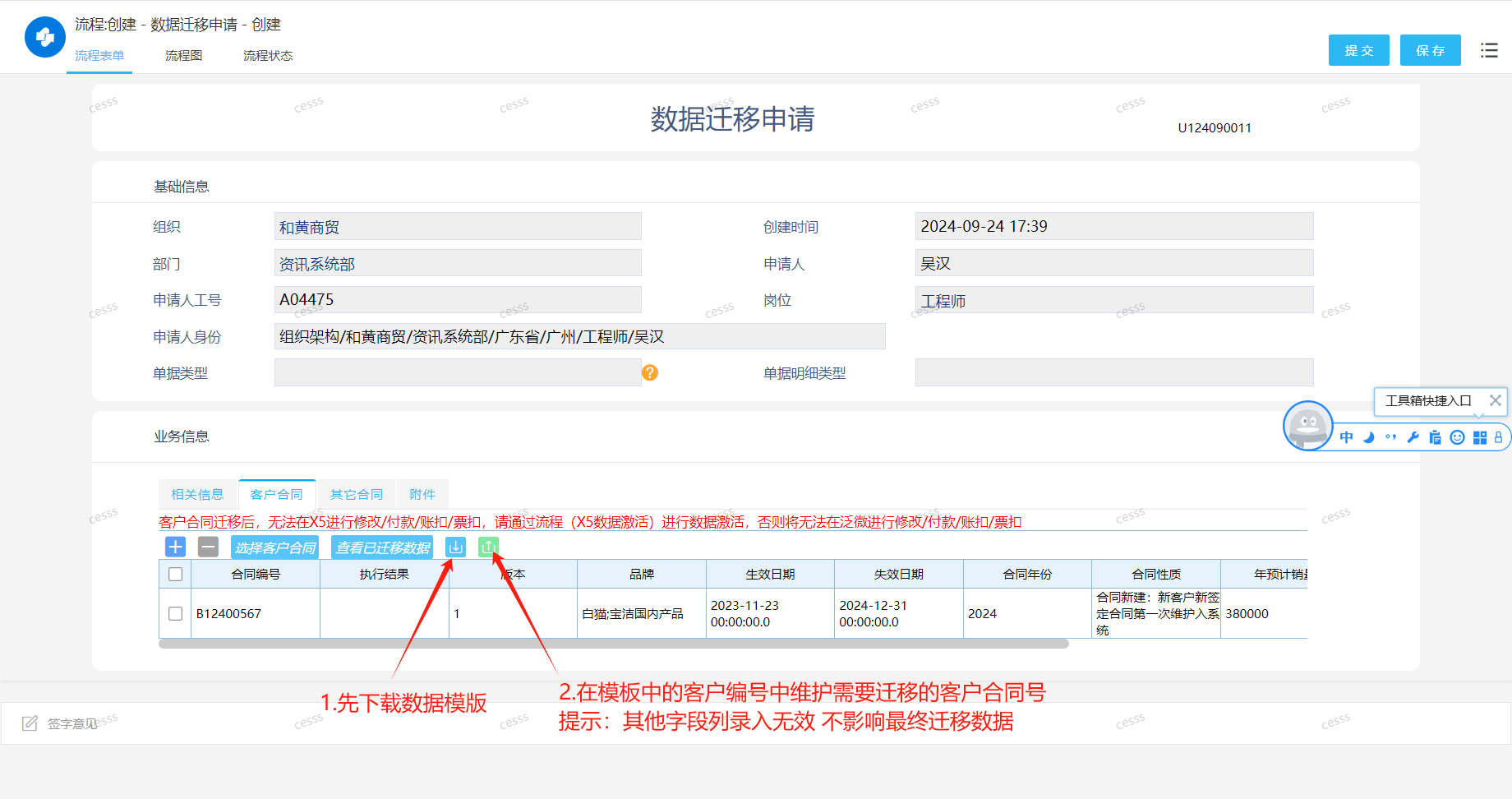
Task: Click the document number U124090011
Action: tap(1215, 127)
